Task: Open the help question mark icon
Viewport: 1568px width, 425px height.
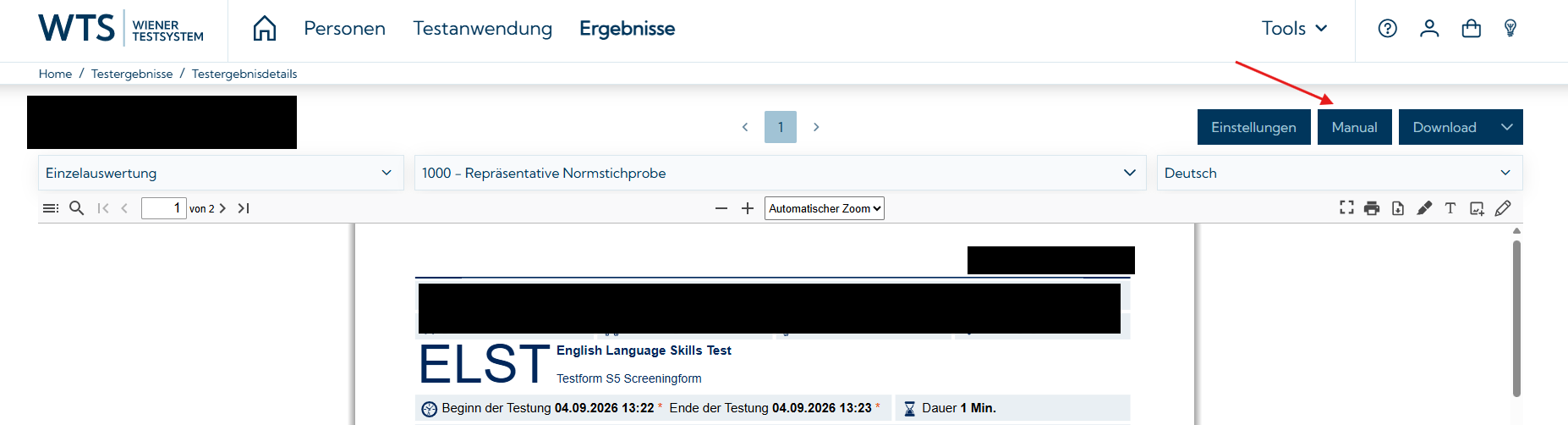Action: [x=1388, y=28]
